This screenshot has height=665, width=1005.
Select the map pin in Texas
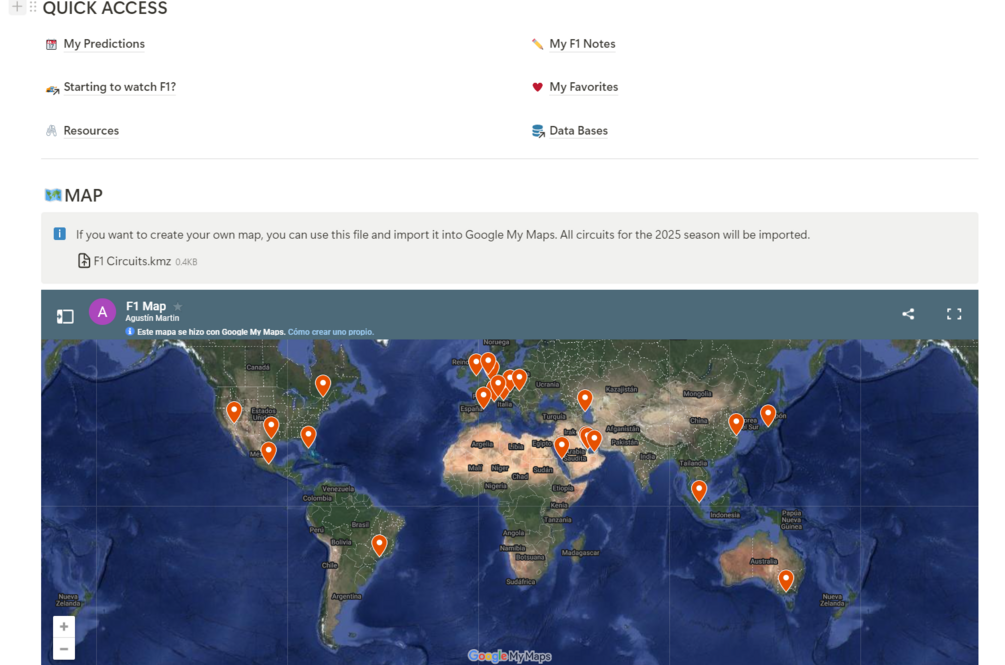click(271, 427)
